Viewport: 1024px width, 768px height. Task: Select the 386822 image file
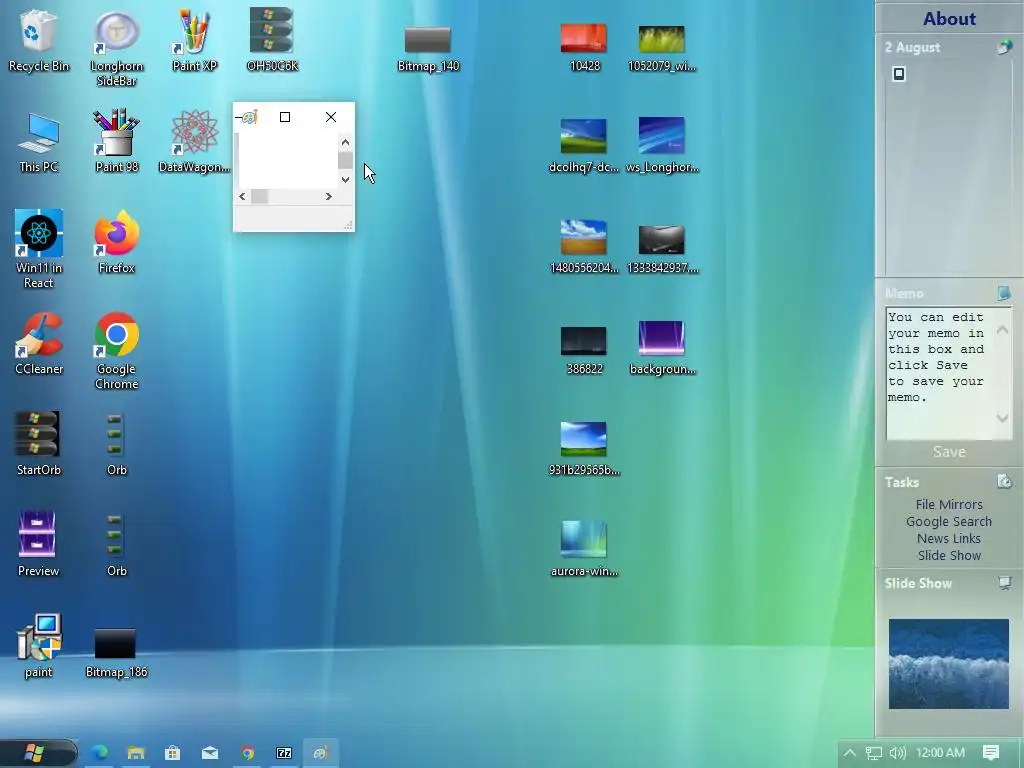click(584, 350)
